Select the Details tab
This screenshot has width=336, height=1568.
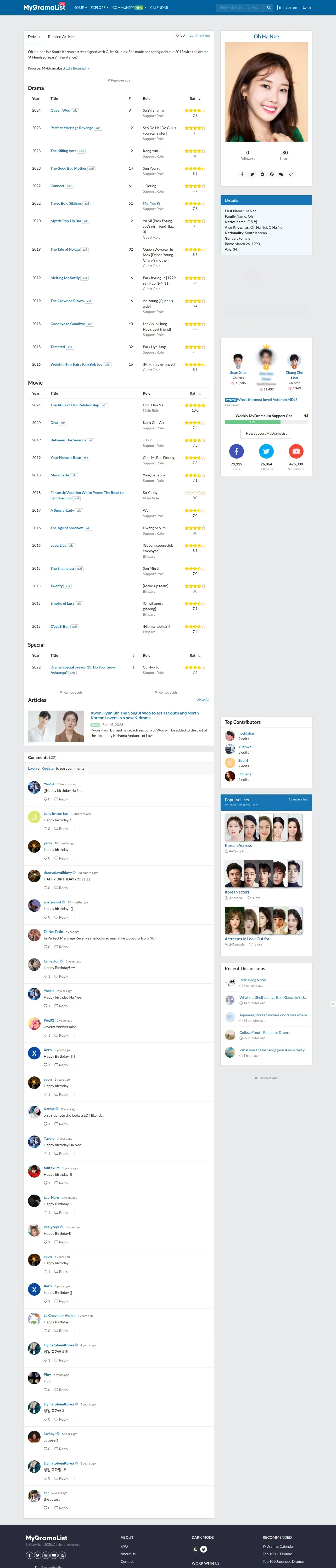(x=34, y=37)
